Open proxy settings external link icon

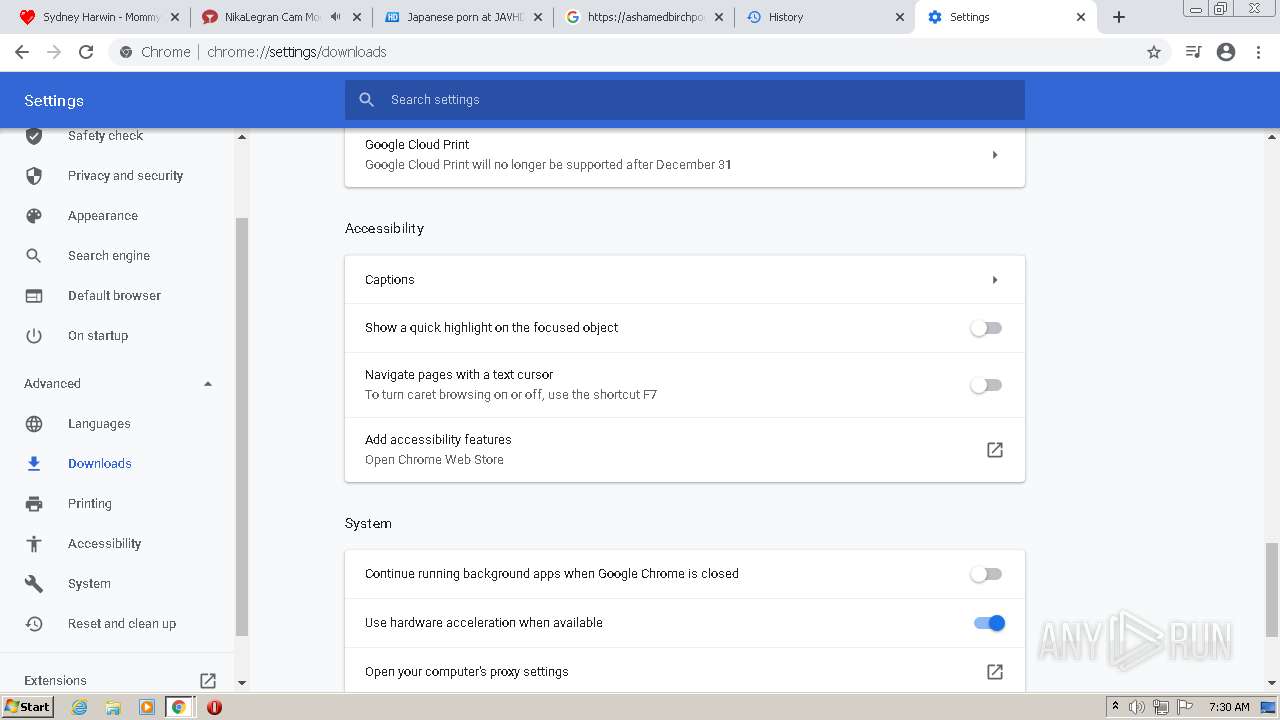tap(995, 672)
